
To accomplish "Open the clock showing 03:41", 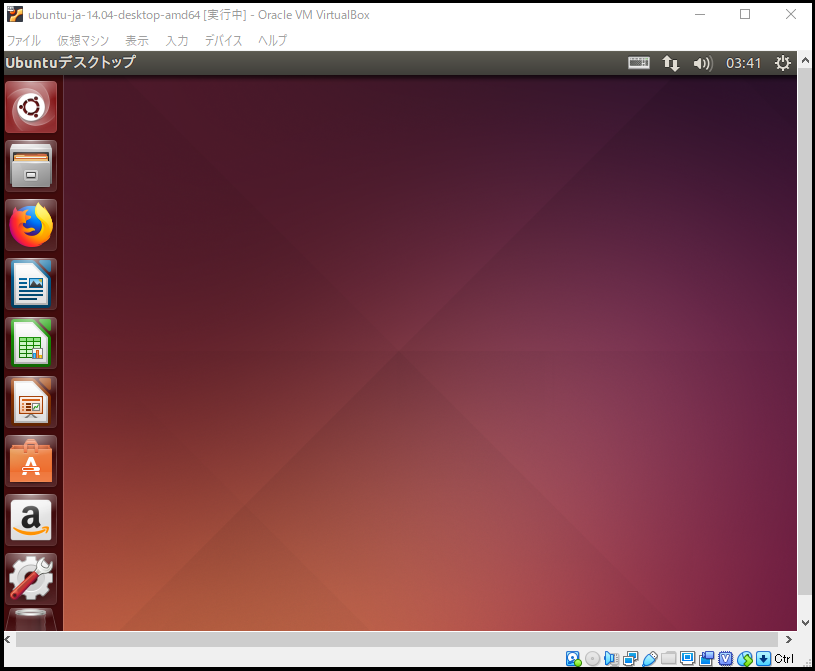I will pos(743,63).
